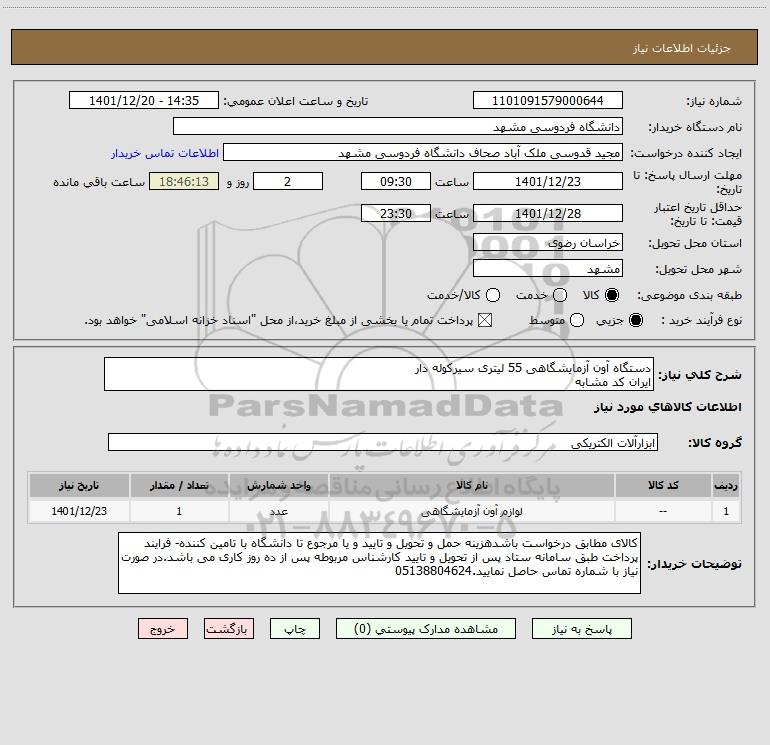Image resolution: width=770 pixels, height=745 pixels.
Task: Click the شرح کلی نیاز label
Action: pyautogui.click(x=700, y=375)
